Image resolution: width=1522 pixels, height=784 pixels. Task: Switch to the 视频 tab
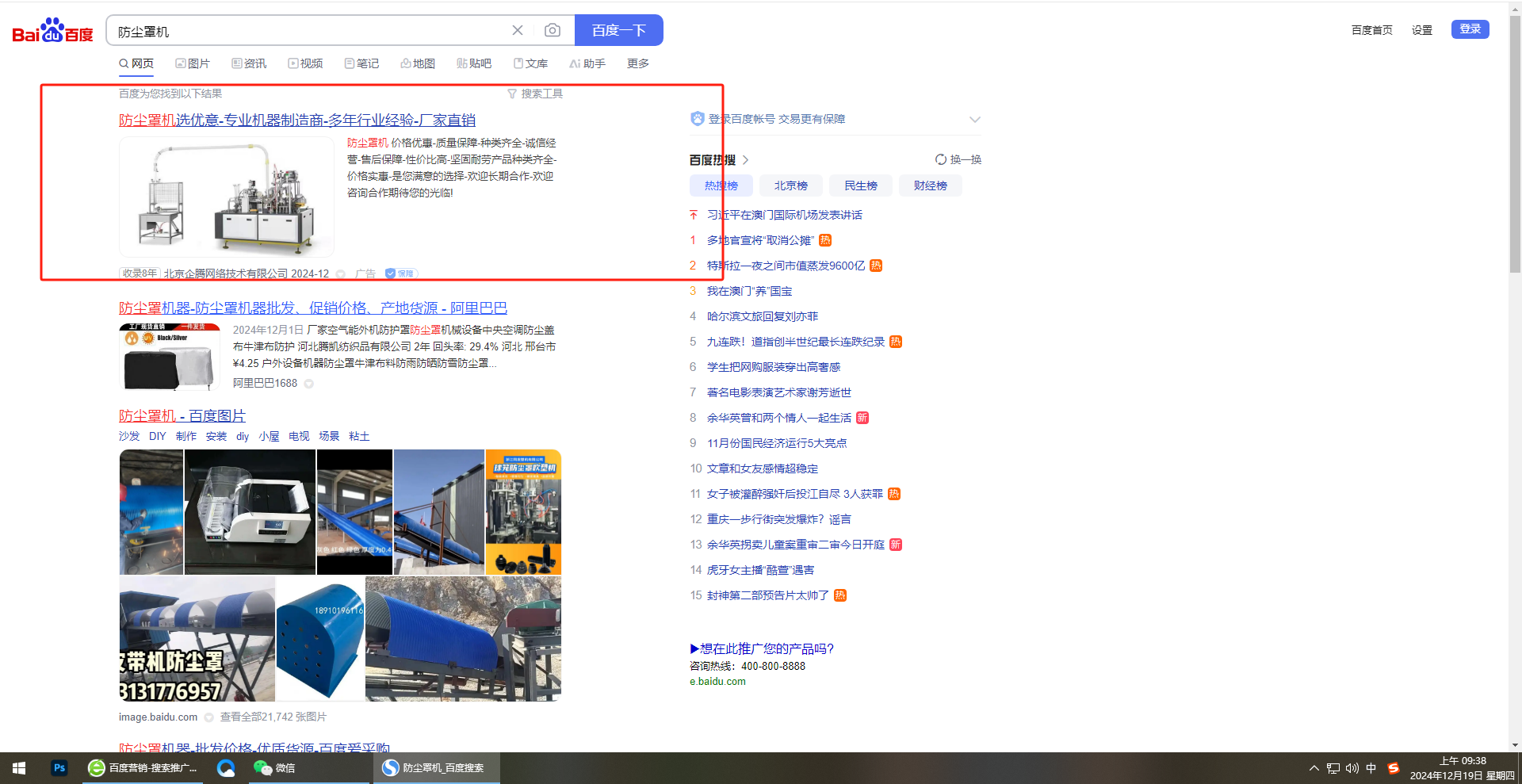[x=305, y=63]
